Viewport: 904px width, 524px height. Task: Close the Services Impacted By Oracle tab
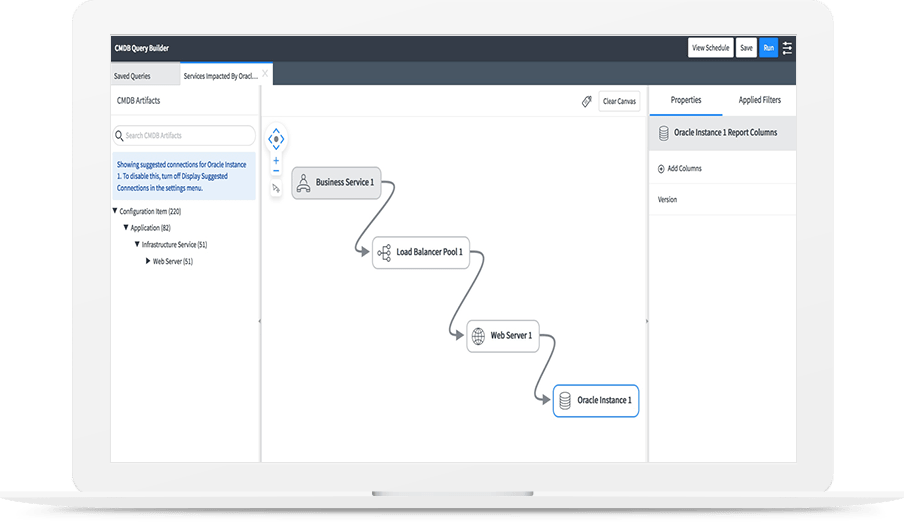[265, 73]
